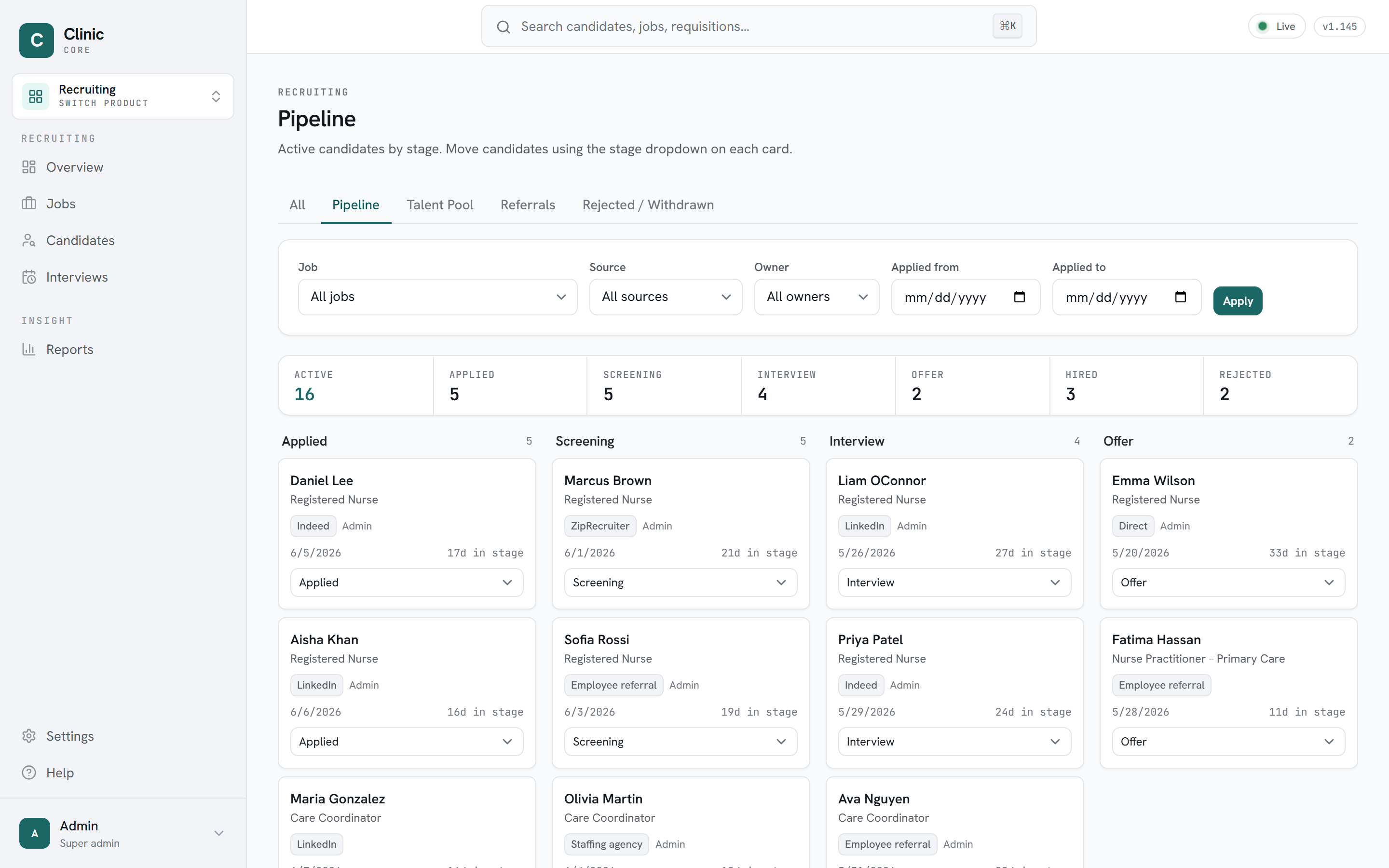Screen dimensions: 1389x868
Task: Click the Reports bar chart icon
Action: pos(29,349)
